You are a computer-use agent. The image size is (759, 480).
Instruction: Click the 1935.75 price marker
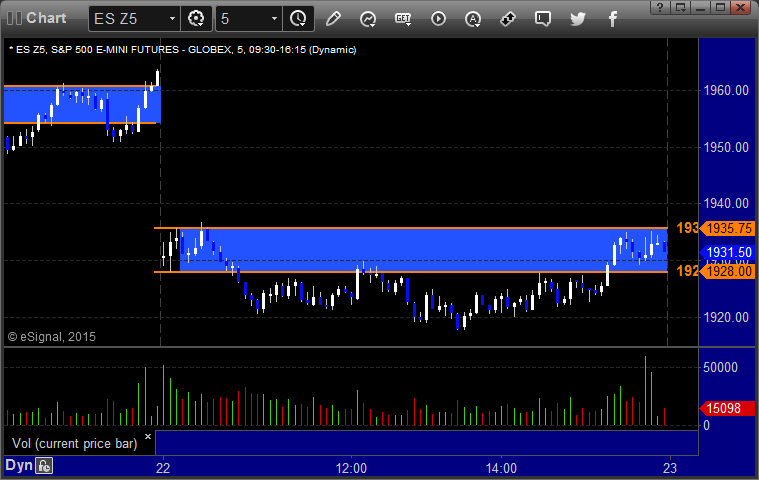[x=727, y=228]
